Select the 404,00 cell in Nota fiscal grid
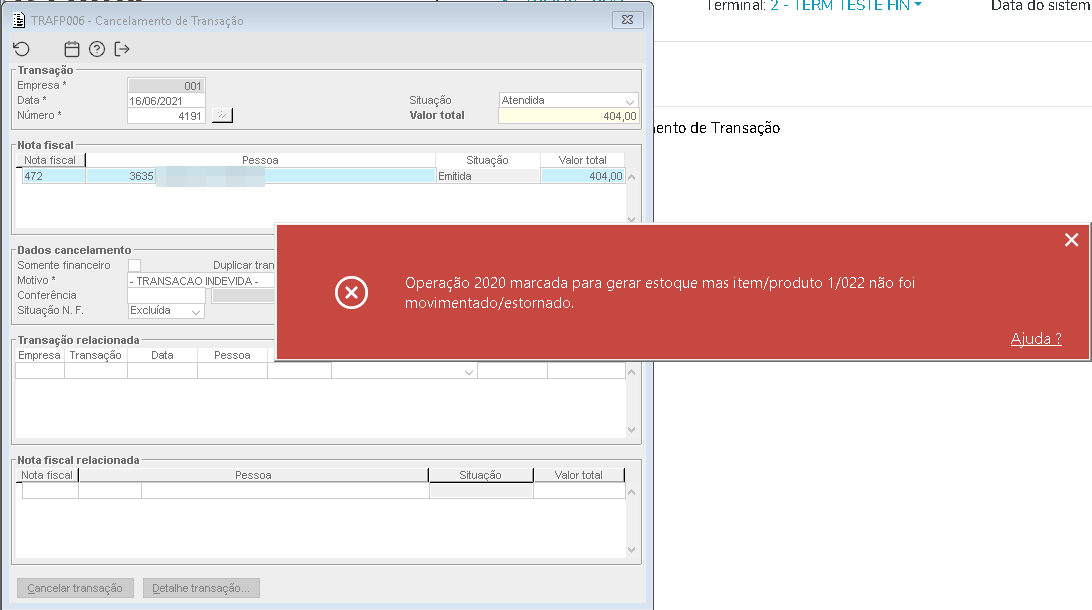Screen dimensions: 1092x610 point(582,176)
